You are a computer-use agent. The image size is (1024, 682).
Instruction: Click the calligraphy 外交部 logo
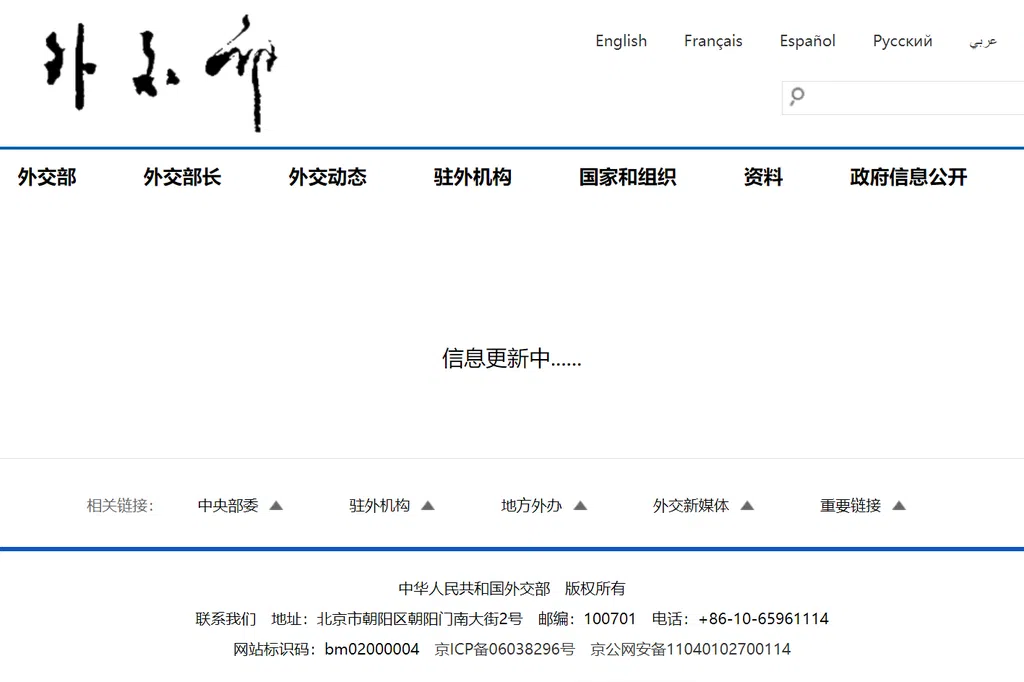(x=160, y=73)
